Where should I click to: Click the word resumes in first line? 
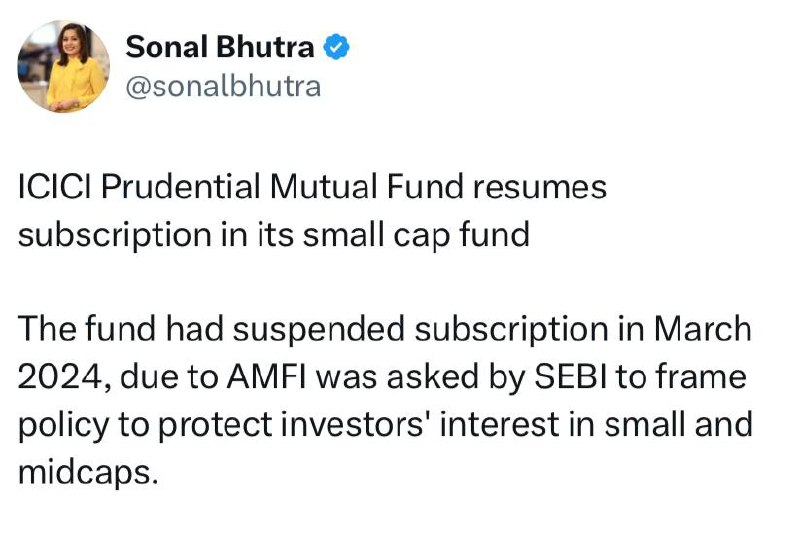point(540,187)
